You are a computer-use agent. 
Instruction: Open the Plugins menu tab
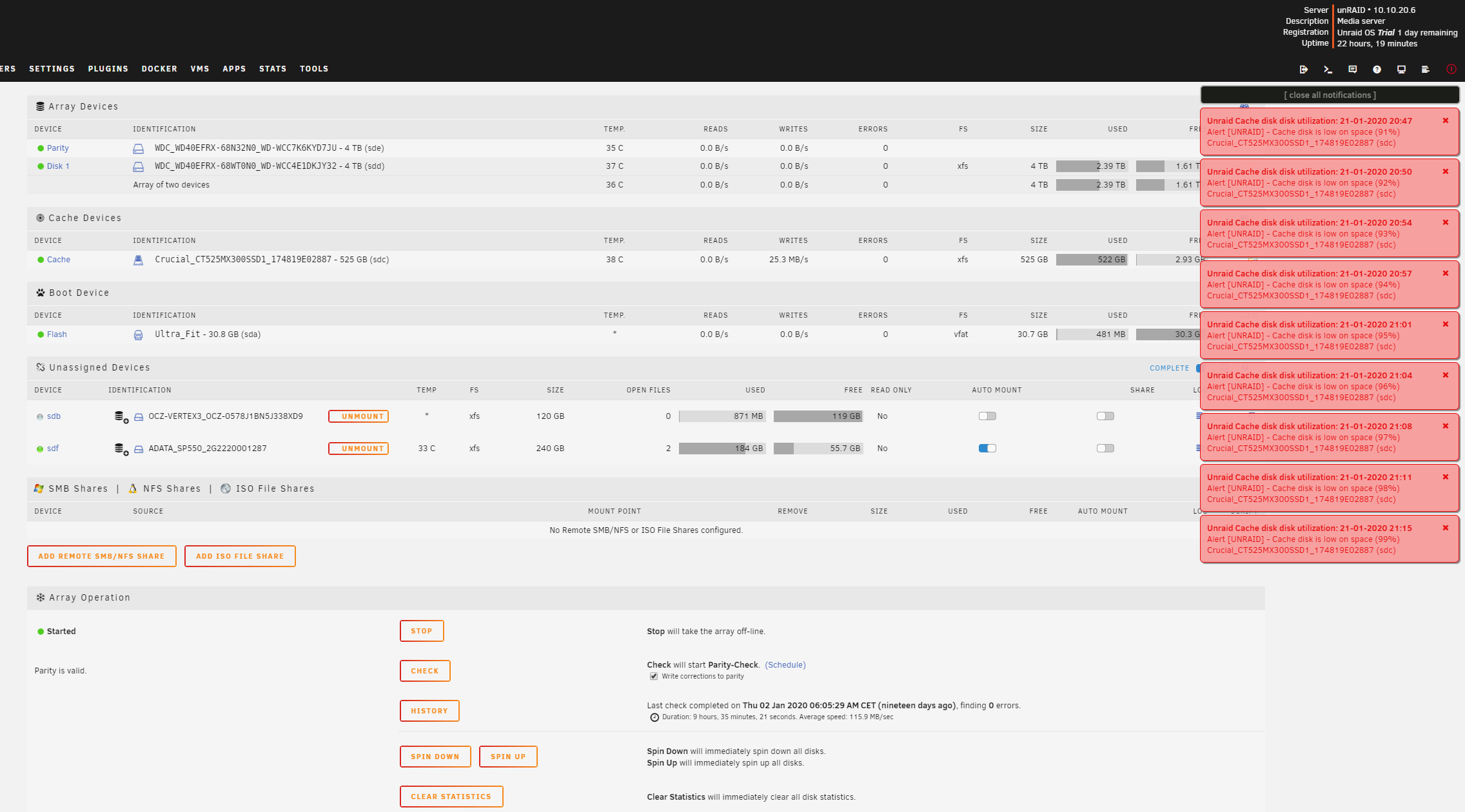click(108, 69)
